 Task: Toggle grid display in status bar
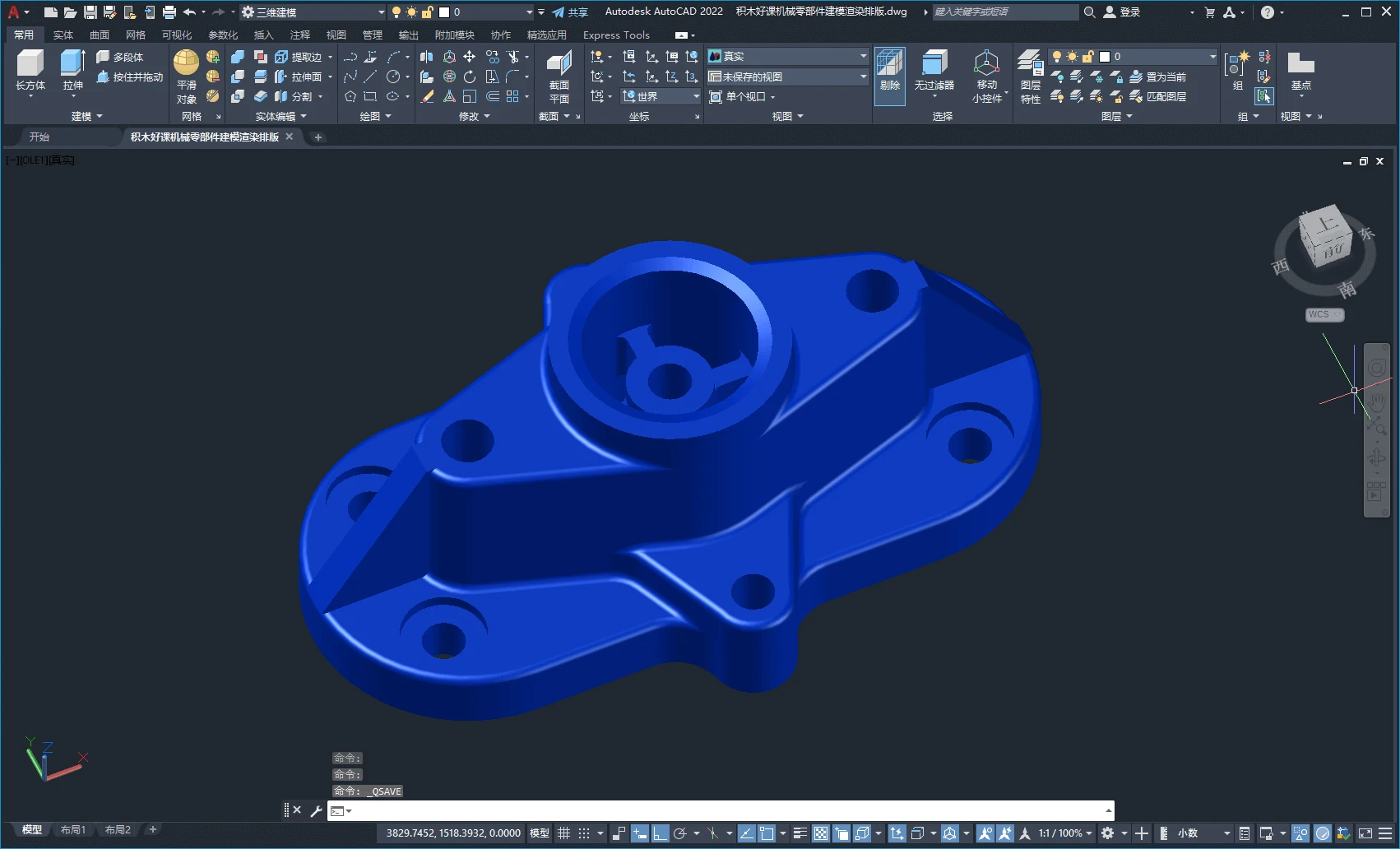coord(563,833)
